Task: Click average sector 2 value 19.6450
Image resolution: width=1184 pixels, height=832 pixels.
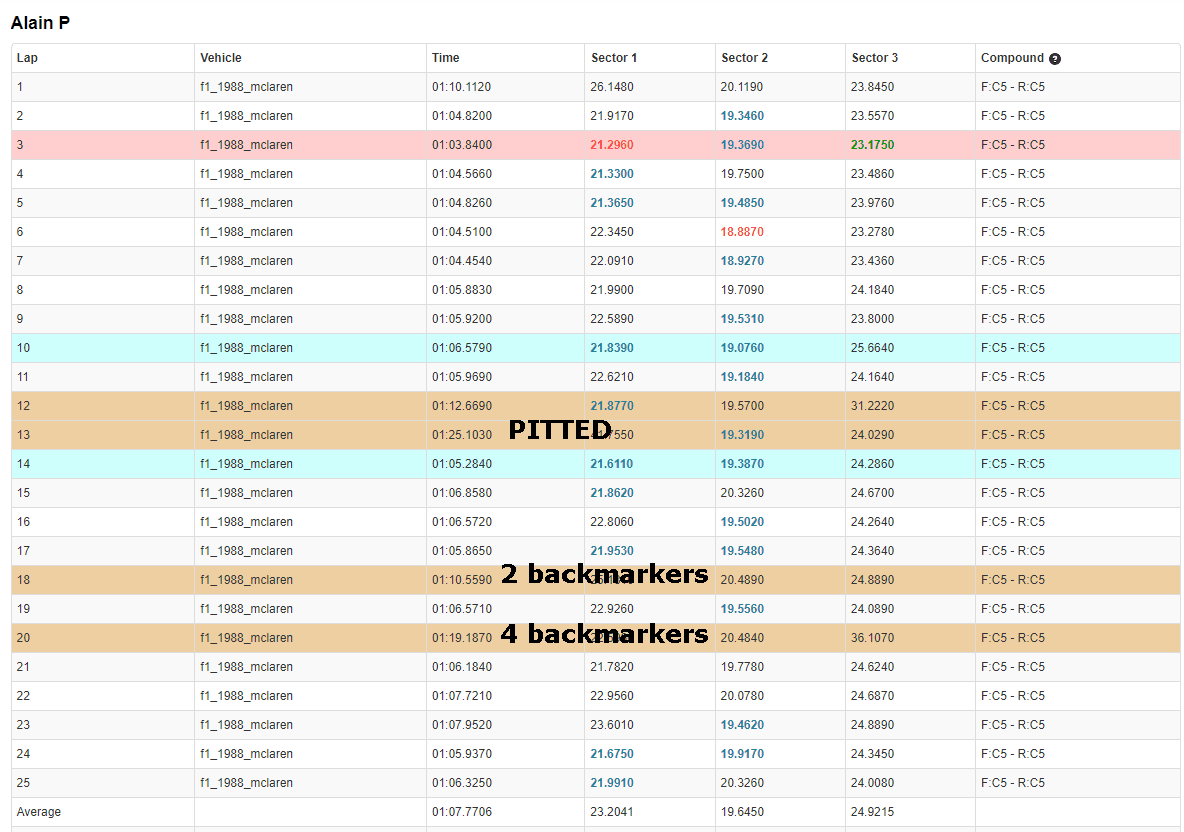Action: pos(742,812)
